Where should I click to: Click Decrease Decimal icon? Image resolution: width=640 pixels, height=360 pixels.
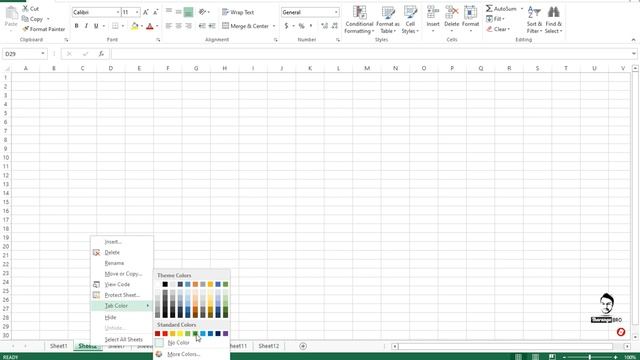pos(335,26)
